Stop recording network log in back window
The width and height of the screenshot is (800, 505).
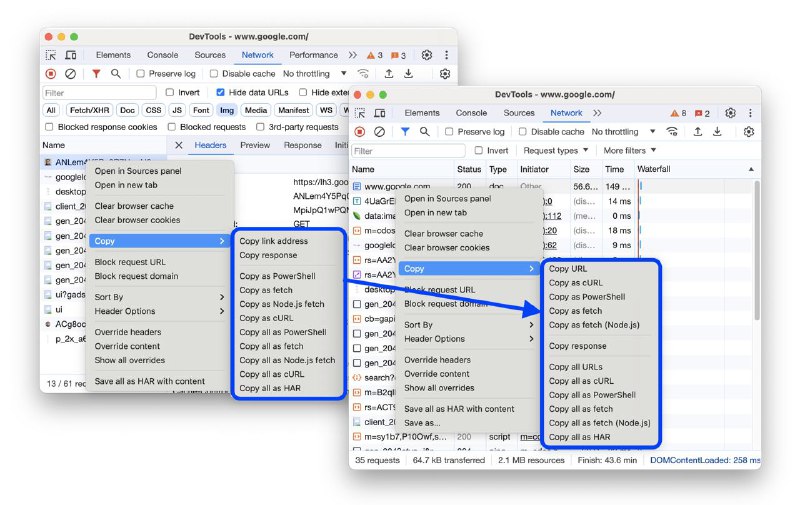click(51, 74)
